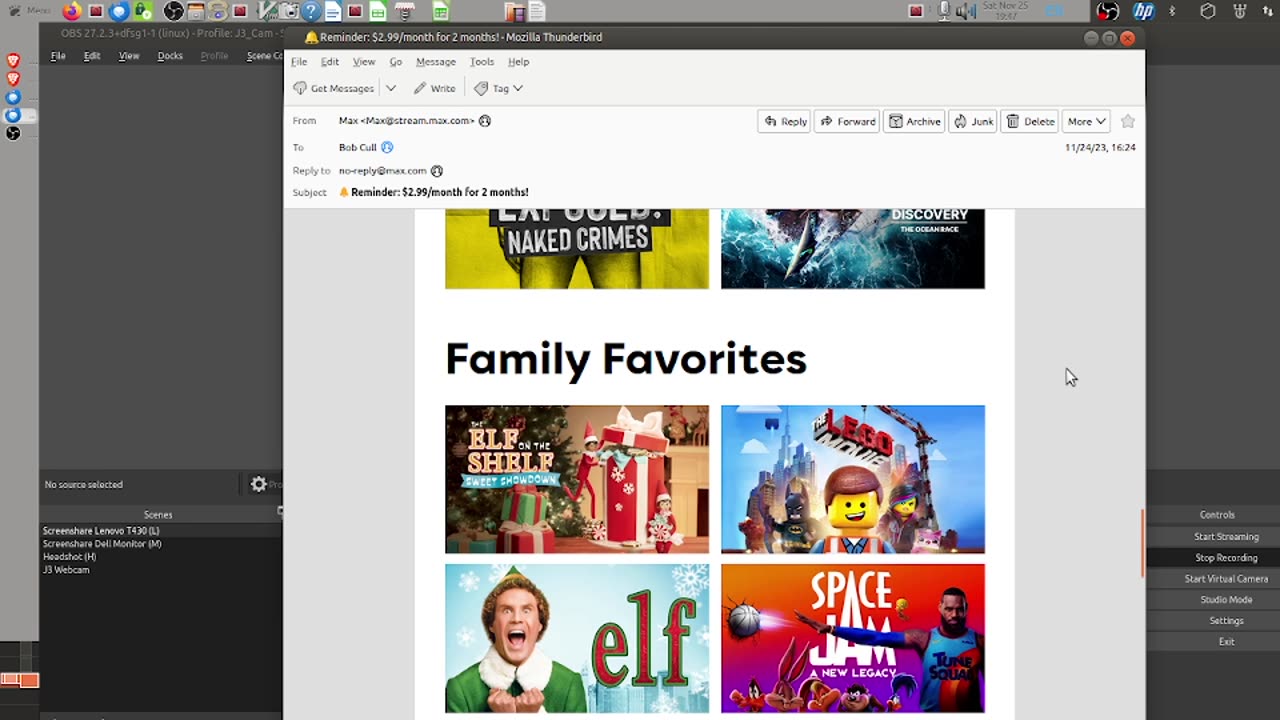
Task: Open Thunderbird Tools menu
Action: [x=482, y=62]
